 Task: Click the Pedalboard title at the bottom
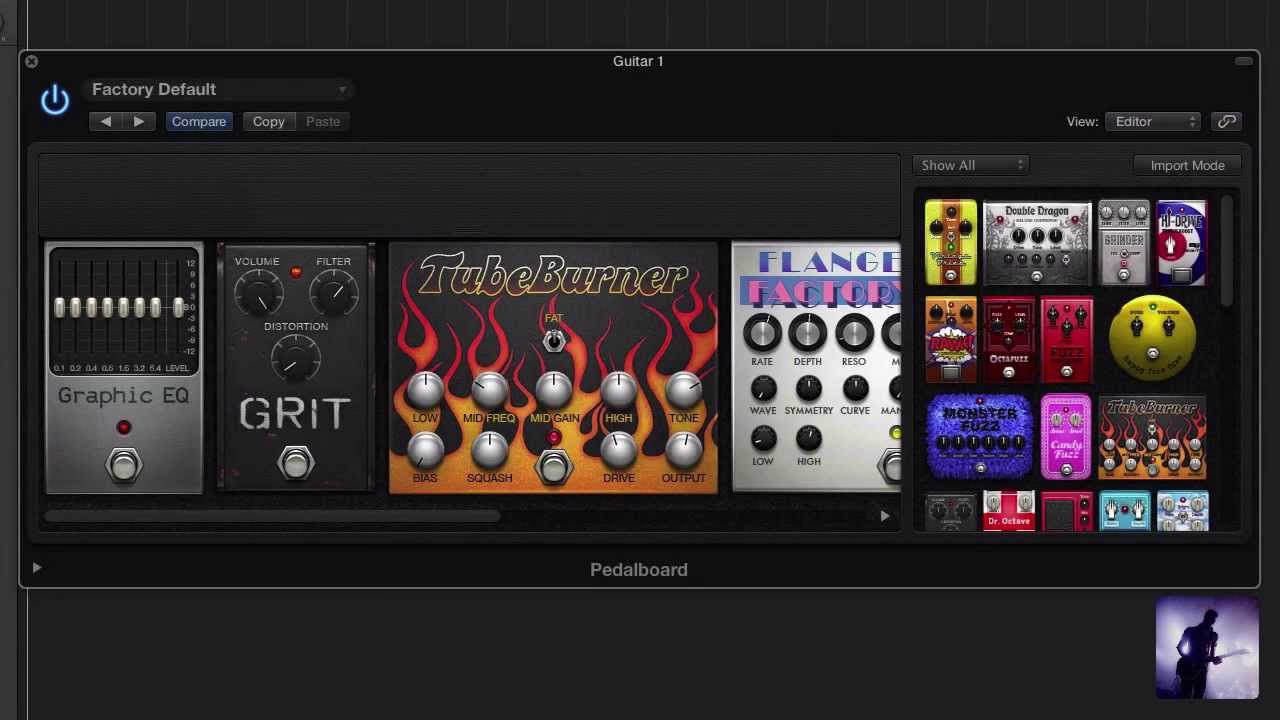click(639, 570)
